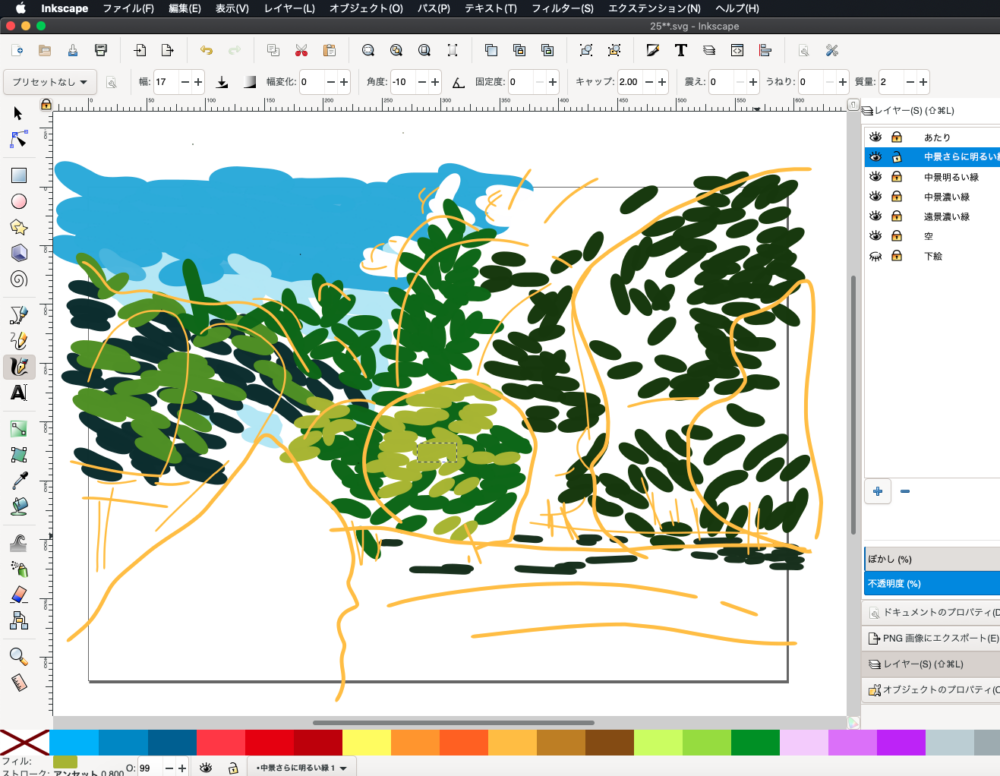Unlock the 空 layer

(897, 236)
